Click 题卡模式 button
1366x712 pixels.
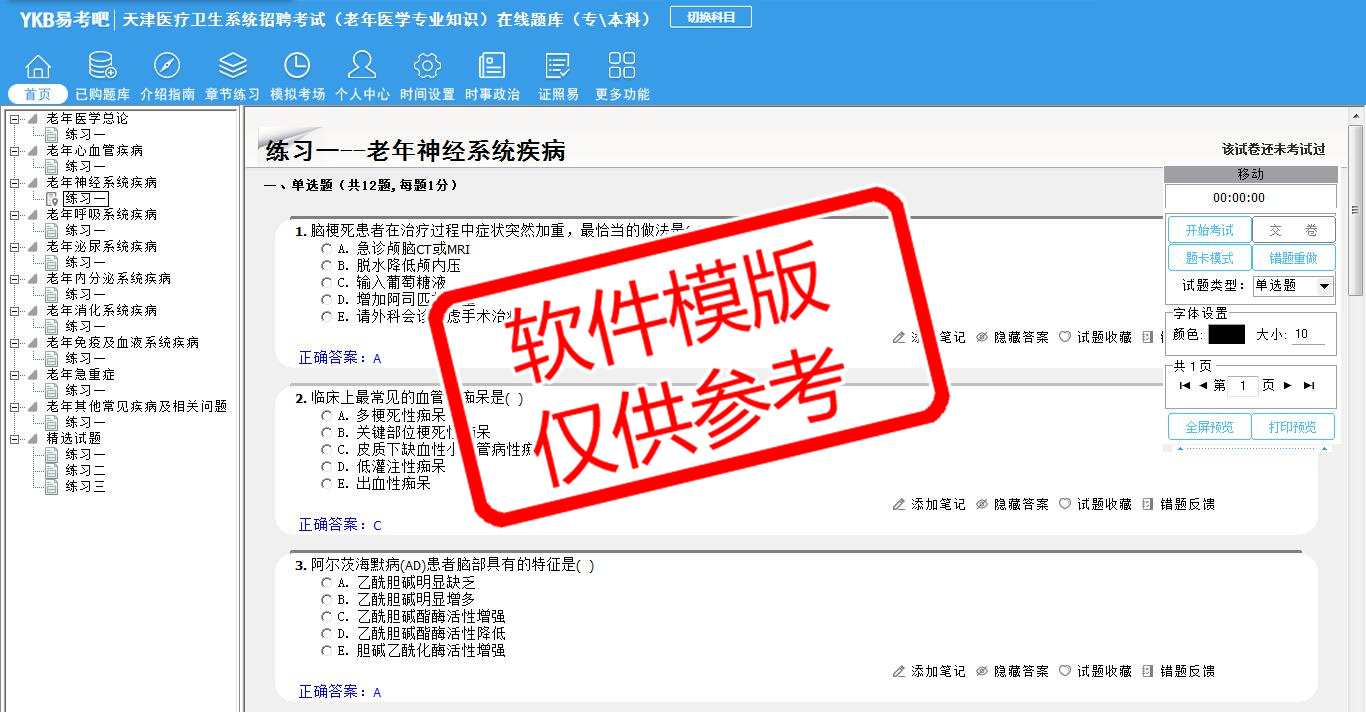click(1209, 258)
